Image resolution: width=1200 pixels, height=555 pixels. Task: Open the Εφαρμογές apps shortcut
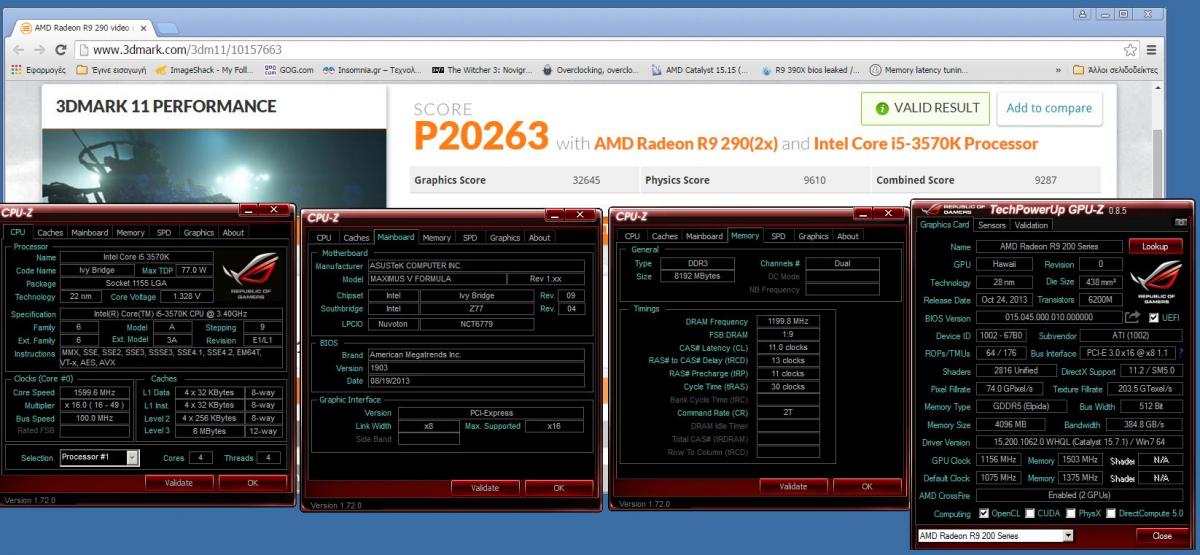[38, 70]
